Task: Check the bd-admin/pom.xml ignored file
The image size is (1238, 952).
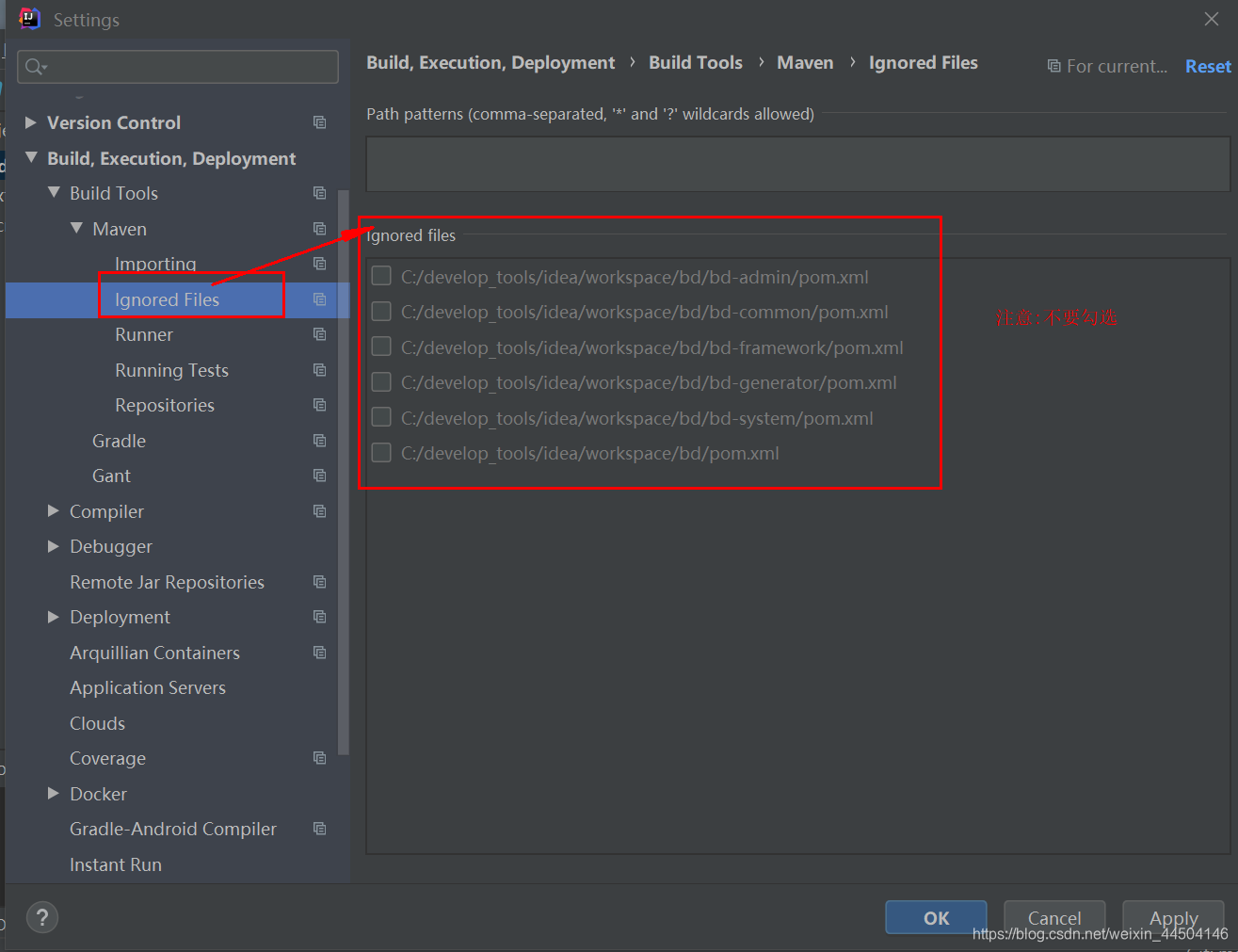Action: coord(381,276)
